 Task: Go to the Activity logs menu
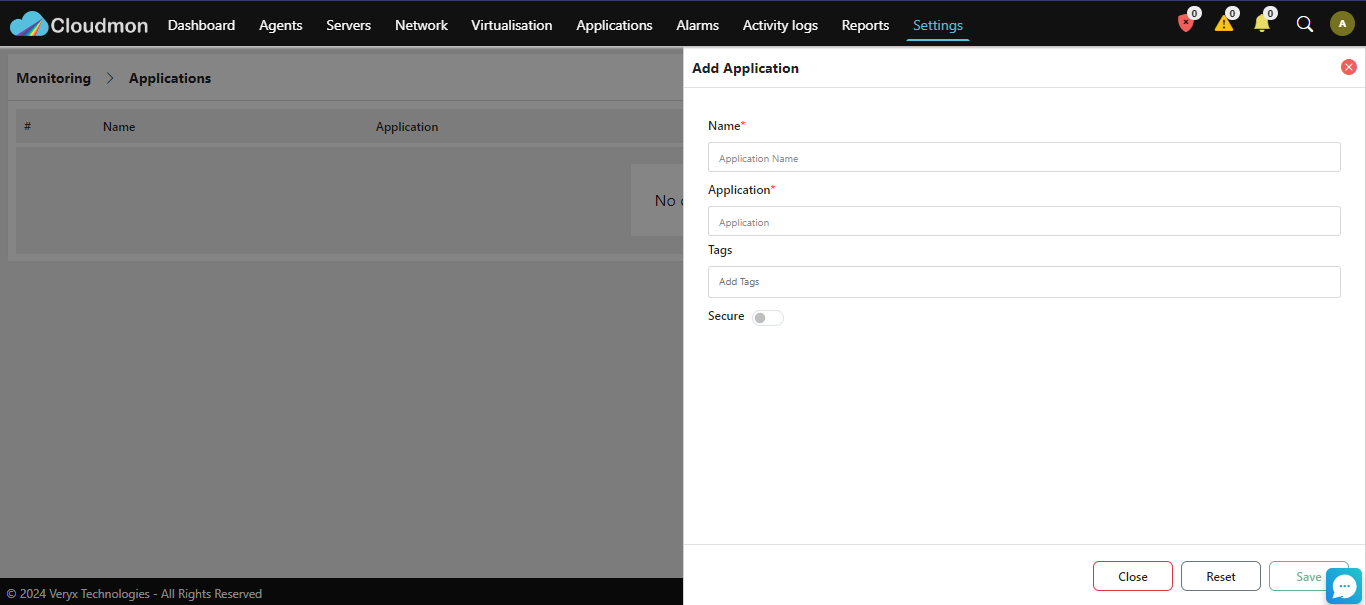tap(780, 25)
